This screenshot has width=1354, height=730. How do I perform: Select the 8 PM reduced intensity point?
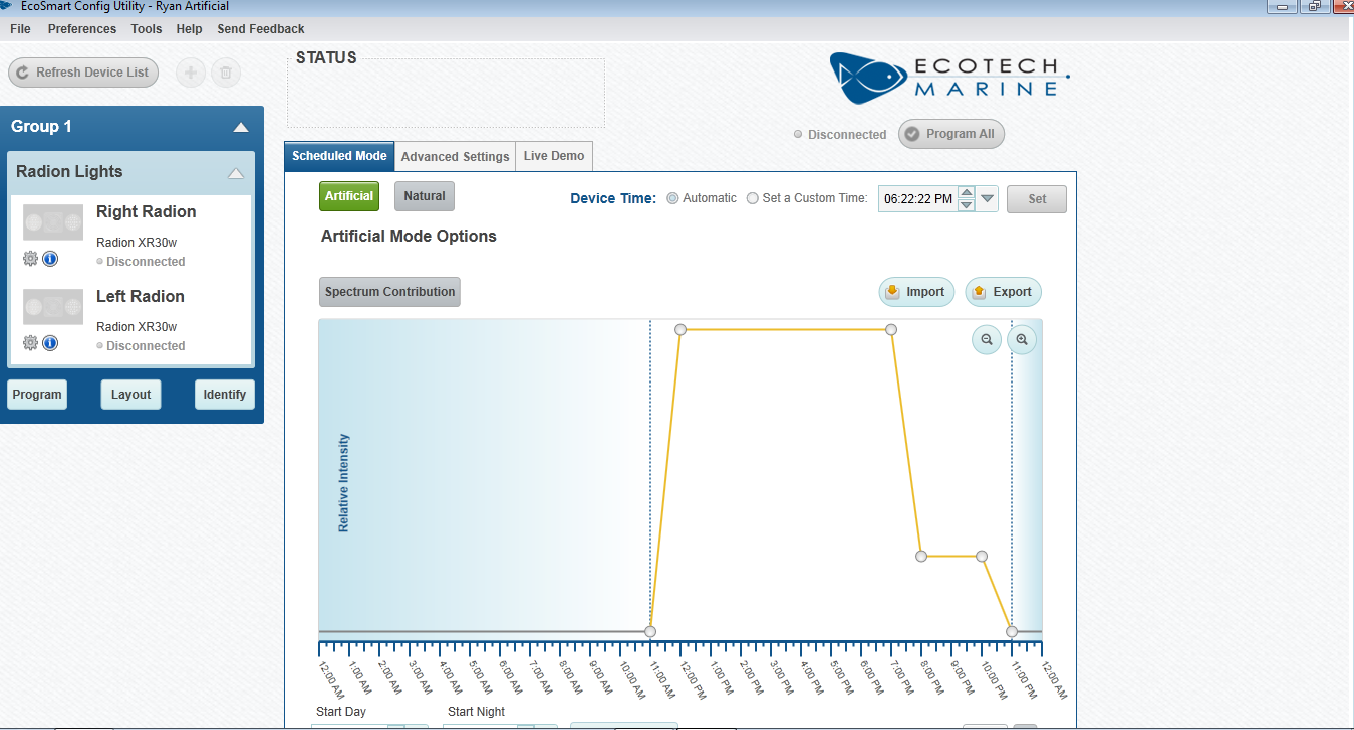pos(921,556)
